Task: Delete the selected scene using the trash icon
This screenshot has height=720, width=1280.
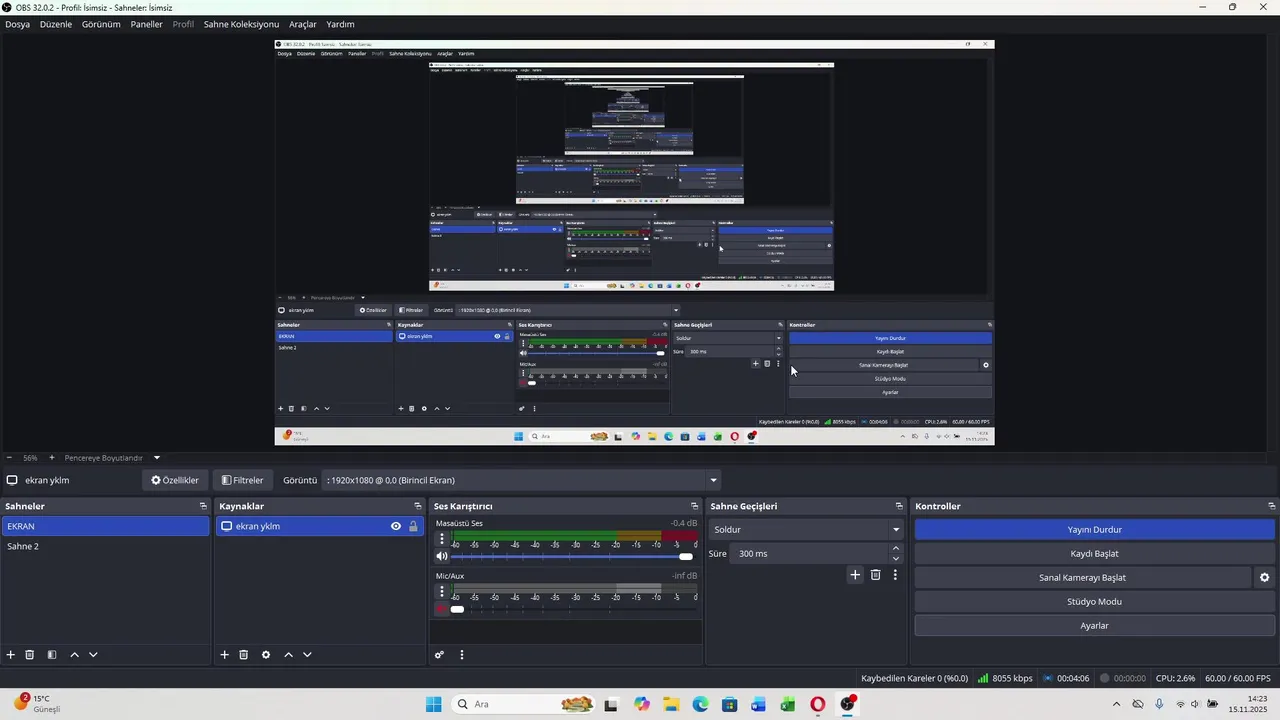Action: tap(30, 655)
